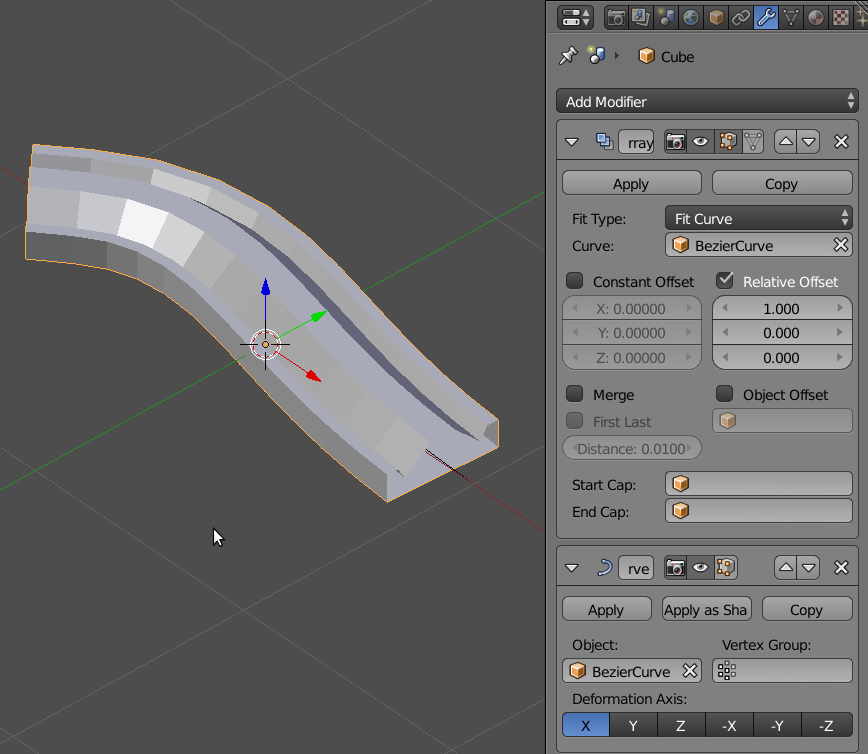
Task: Copy the Array modifier
Action: [782, 183]
